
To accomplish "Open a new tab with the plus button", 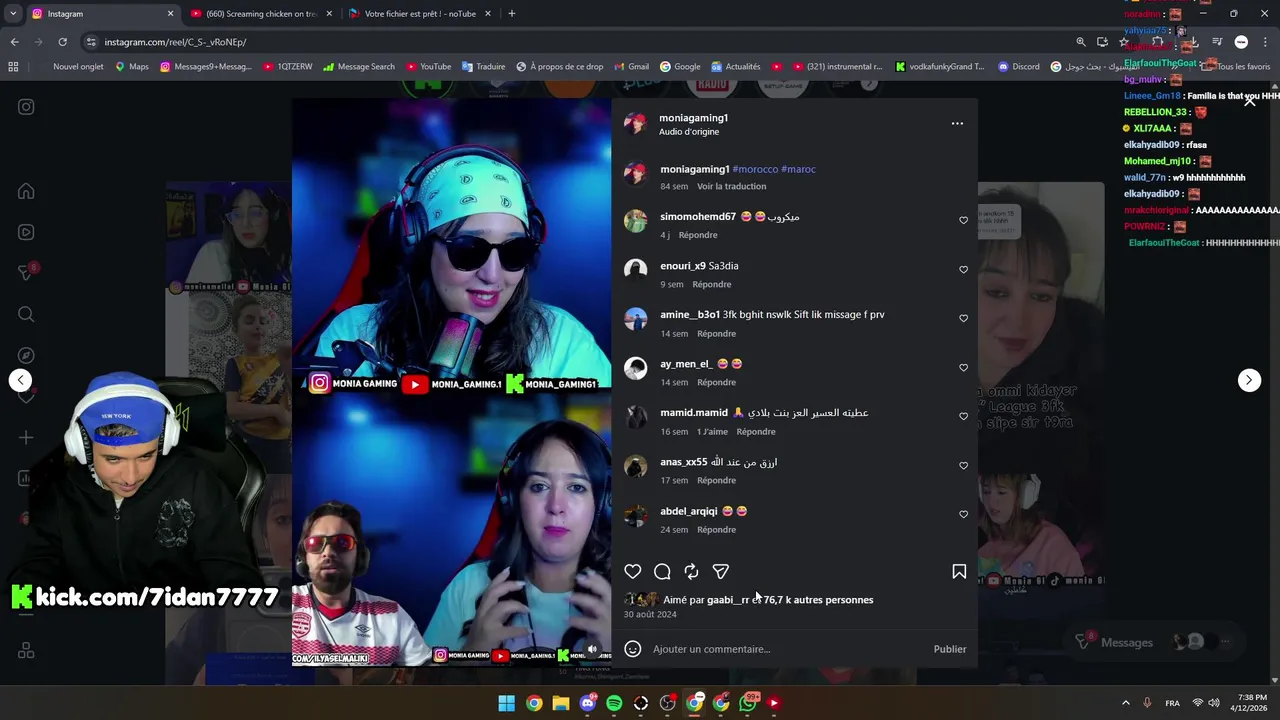I will pyautogui.click(x=511, y=14).
